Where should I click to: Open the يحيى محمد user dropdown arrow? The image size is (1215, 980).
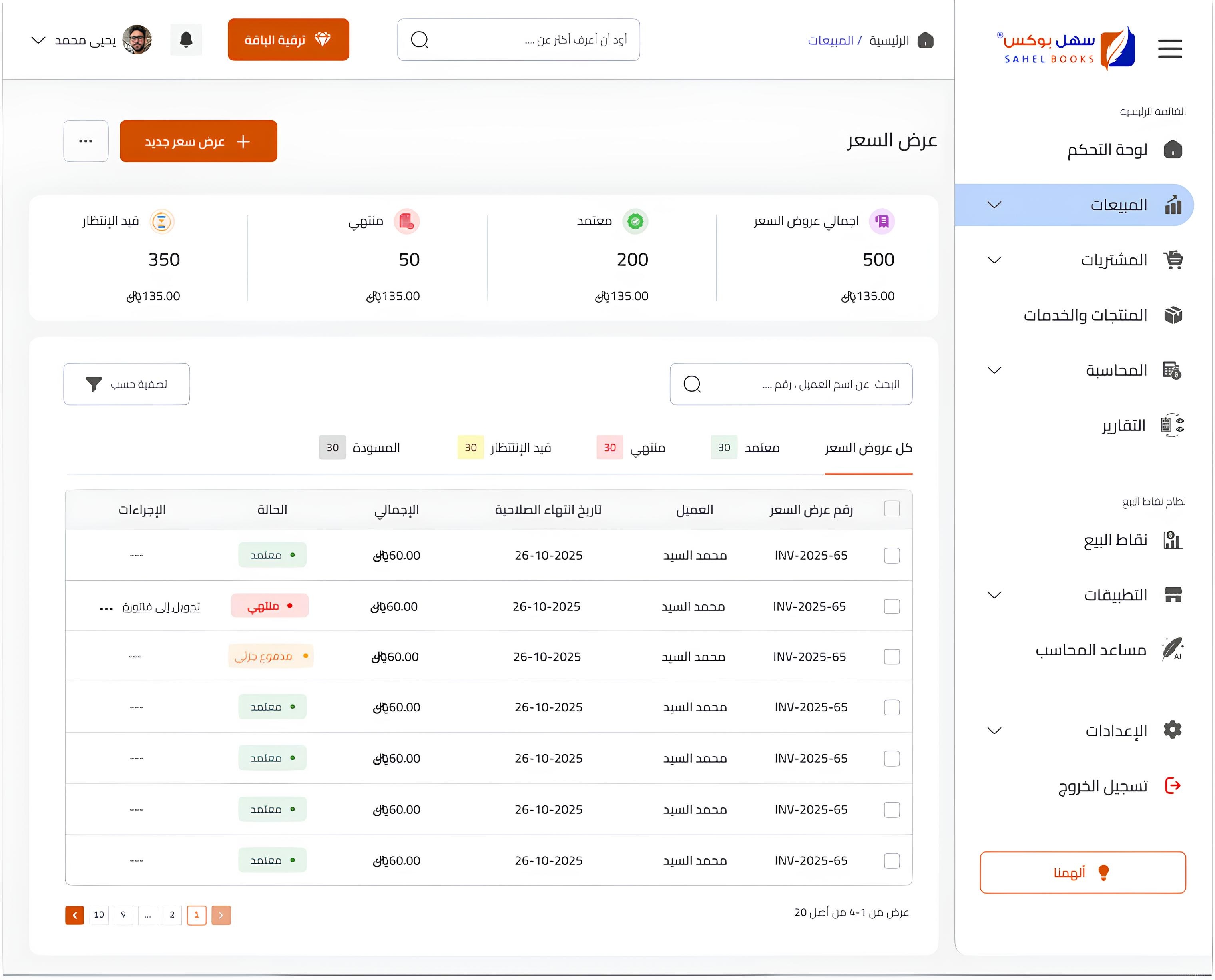(38, 40)
